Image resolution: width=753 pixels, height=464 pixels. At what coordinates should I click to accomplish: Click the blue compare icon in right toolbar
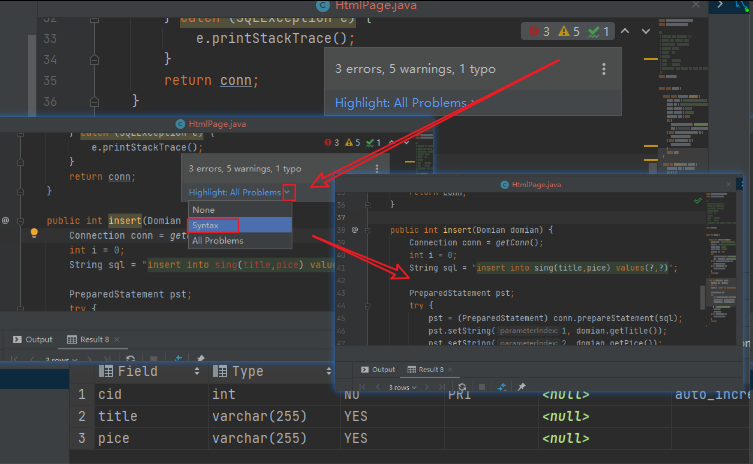click(502, 387)
